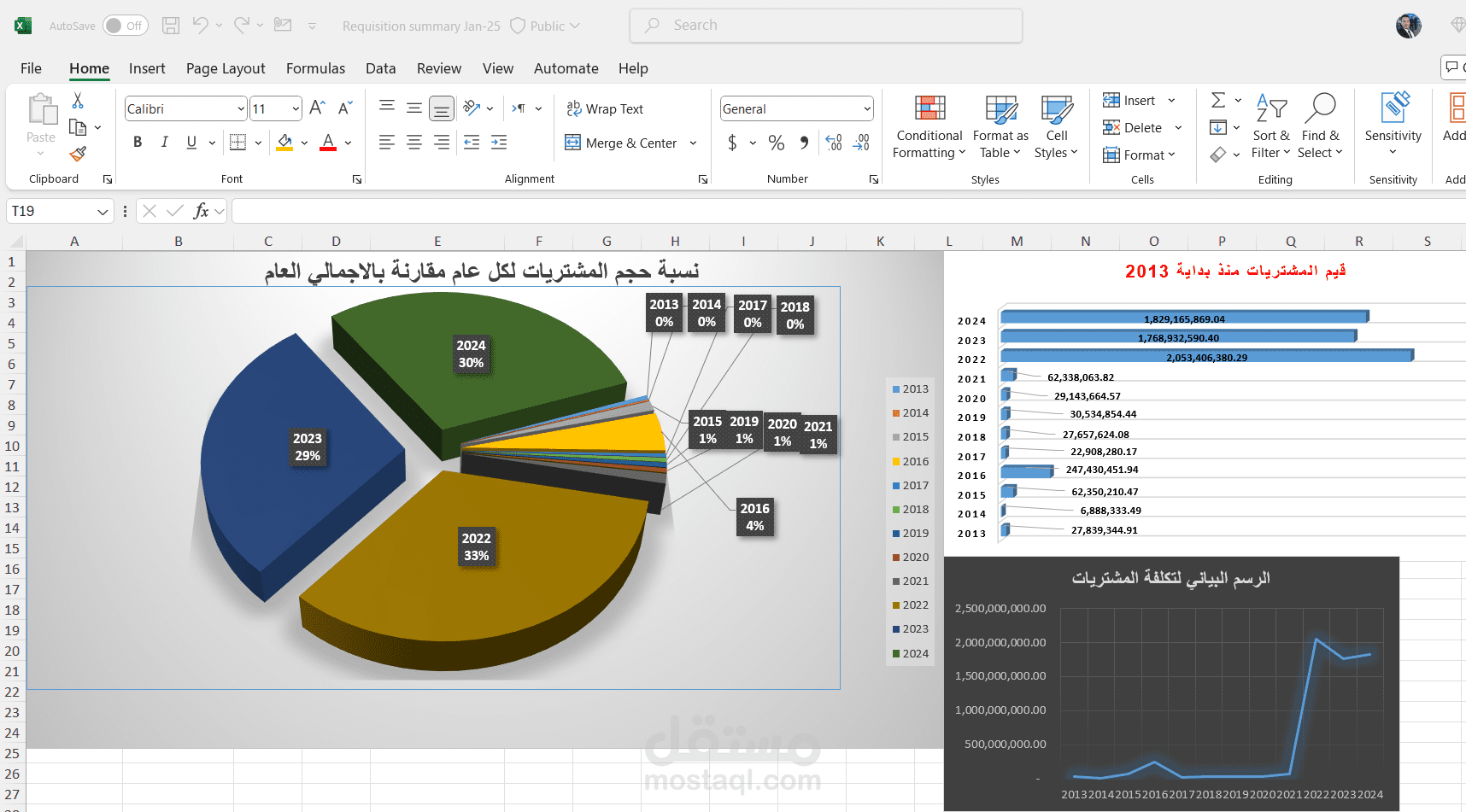1466x812 pixels.
Task: Open the File menu
Action: coord(31,68)
